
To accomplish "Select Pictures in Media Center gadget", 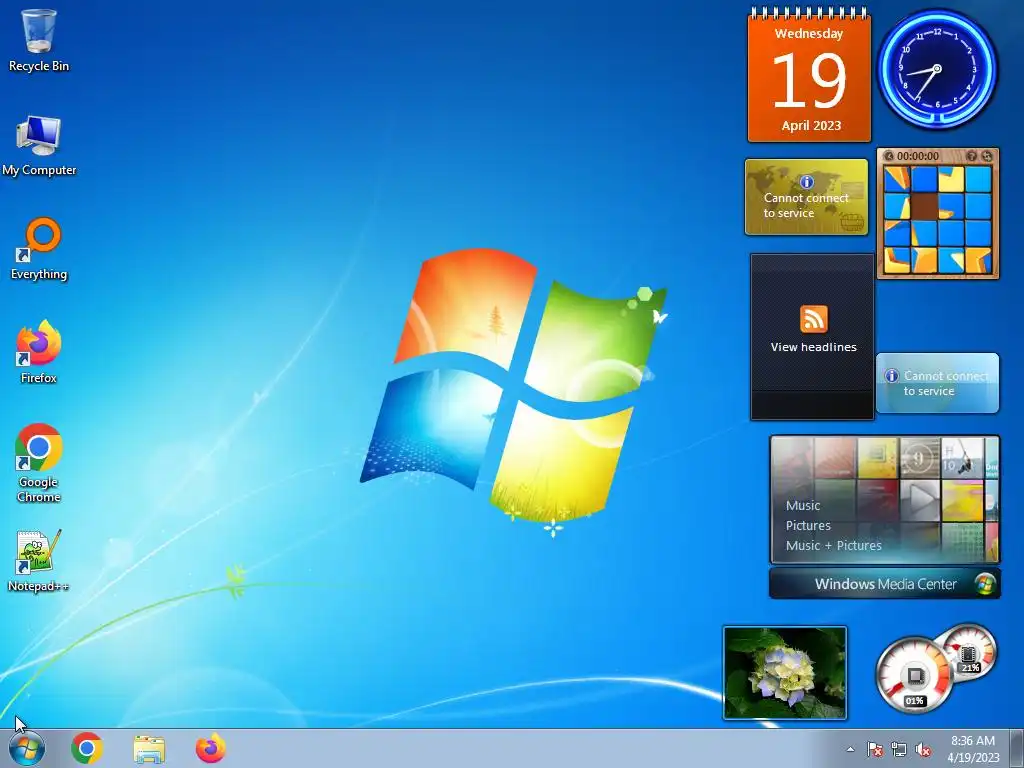I will click(x=808, y=526).
